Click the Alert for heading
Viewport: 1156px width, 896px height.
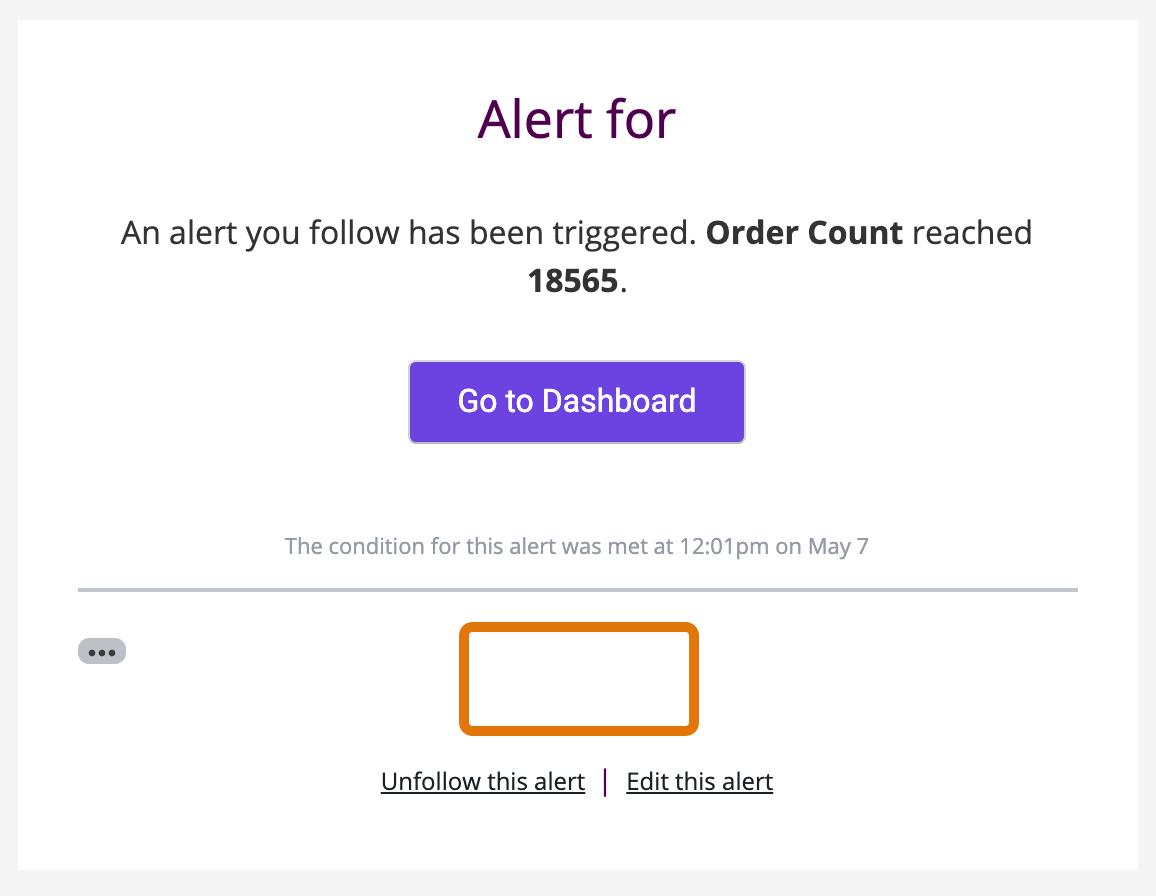click(576, 119)
